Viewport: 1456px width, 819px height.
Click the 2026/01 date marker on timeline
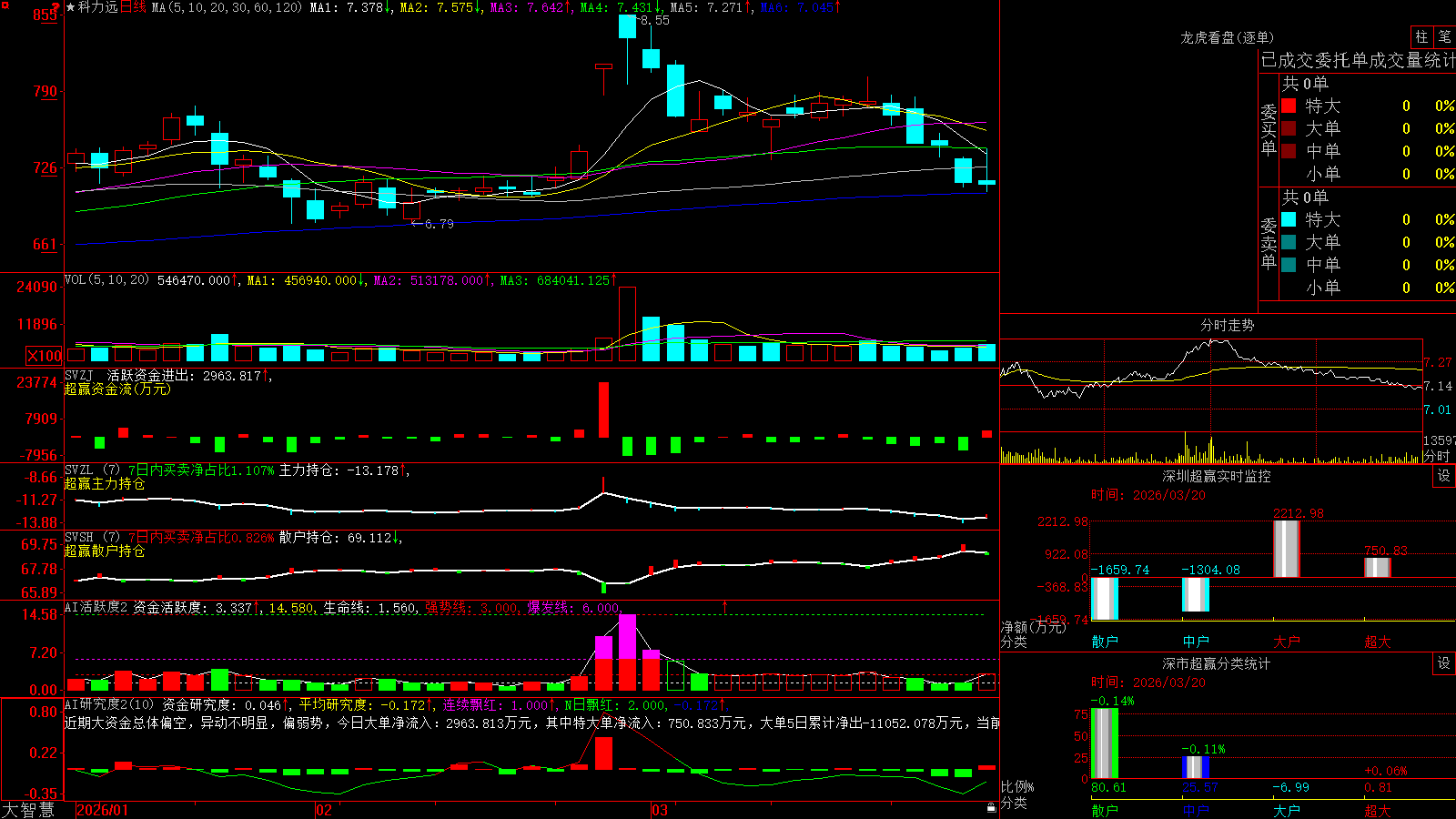click(102, 810)
